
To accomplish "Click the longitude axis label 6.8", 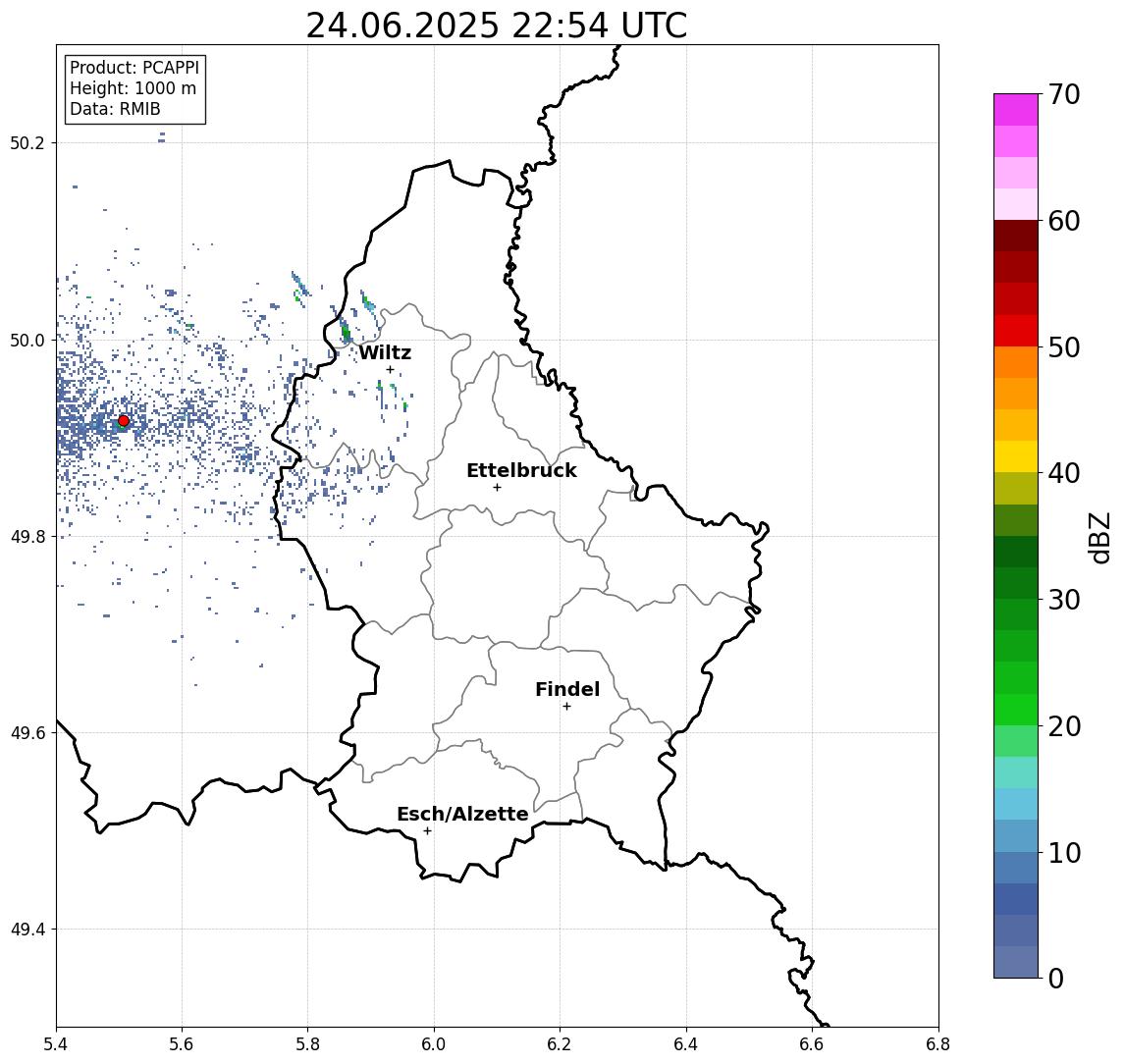I will [x=938, y=1044].
